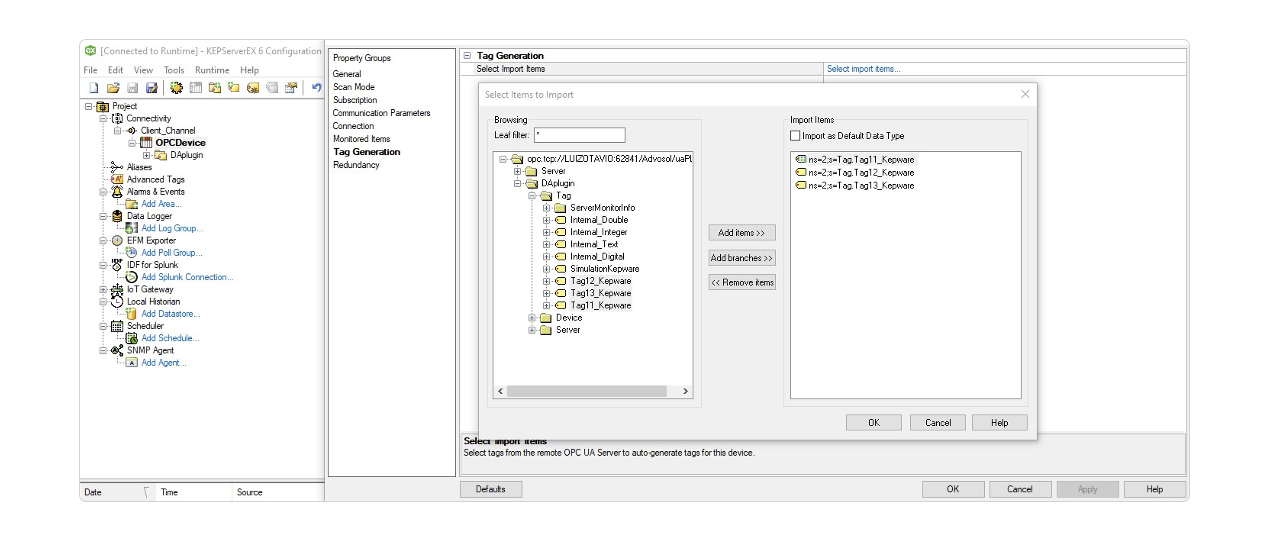
Task: Collapse the Tag folder in Browsing tree
Action: click(533, 196)
